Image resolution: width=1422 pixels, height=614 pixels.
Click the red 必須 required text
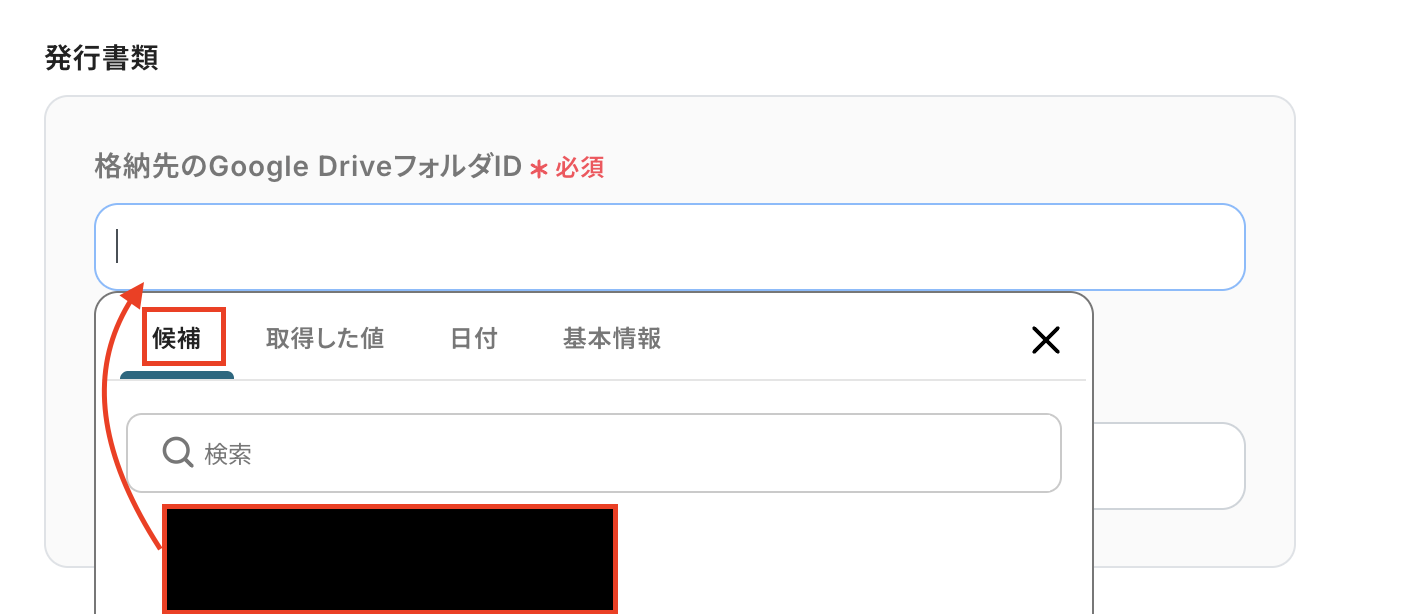580,168
